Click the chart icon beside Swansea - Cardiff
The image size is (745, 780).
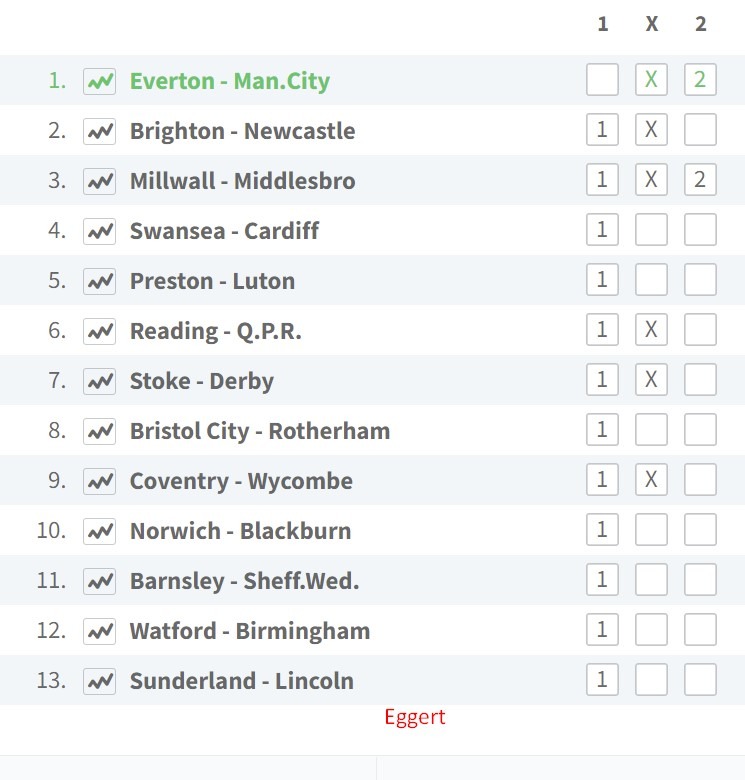tap(99, 231)
